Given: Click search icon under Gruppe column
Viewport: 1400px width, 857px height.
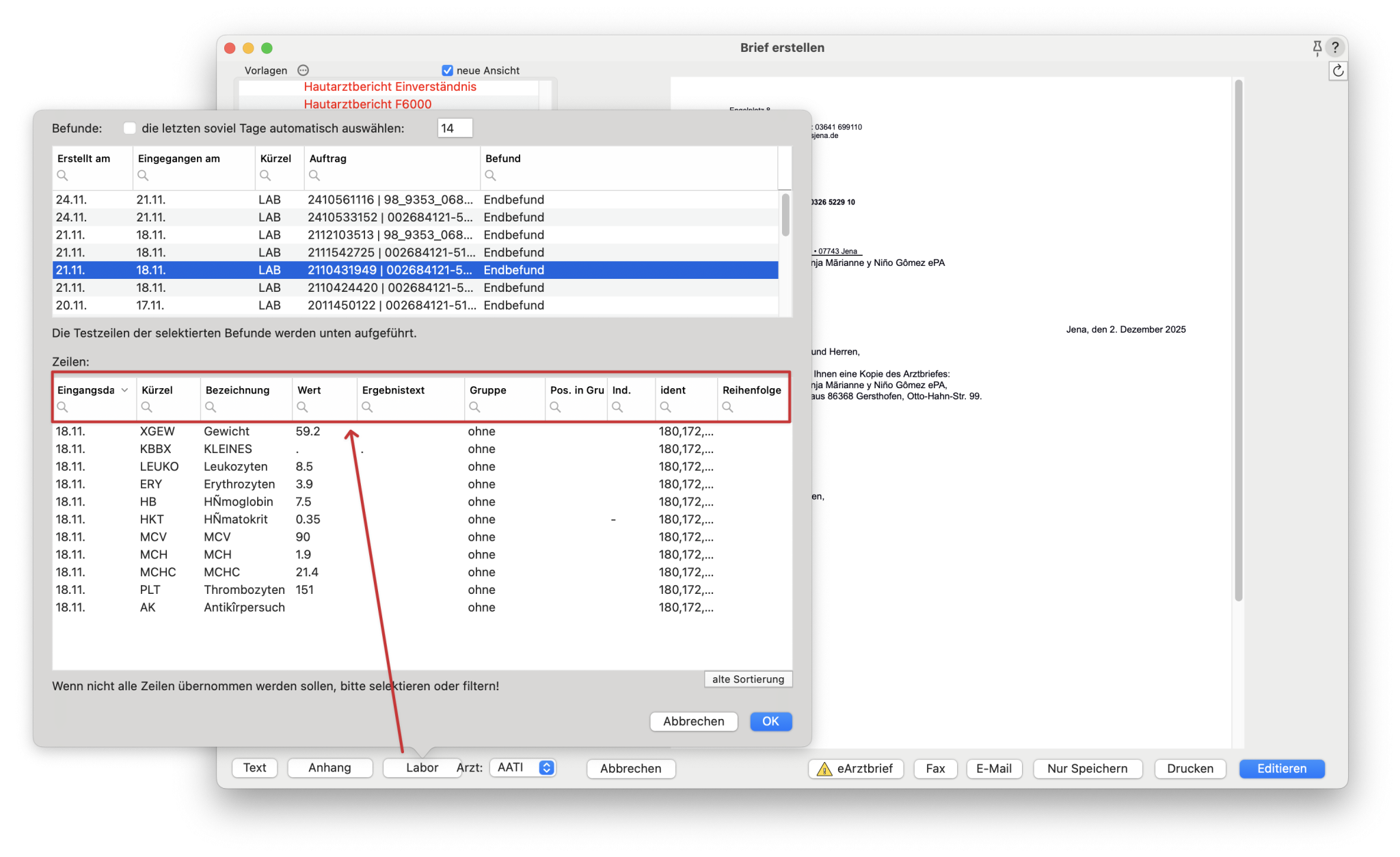Looking at the screenshot, I should coord(474,407).
